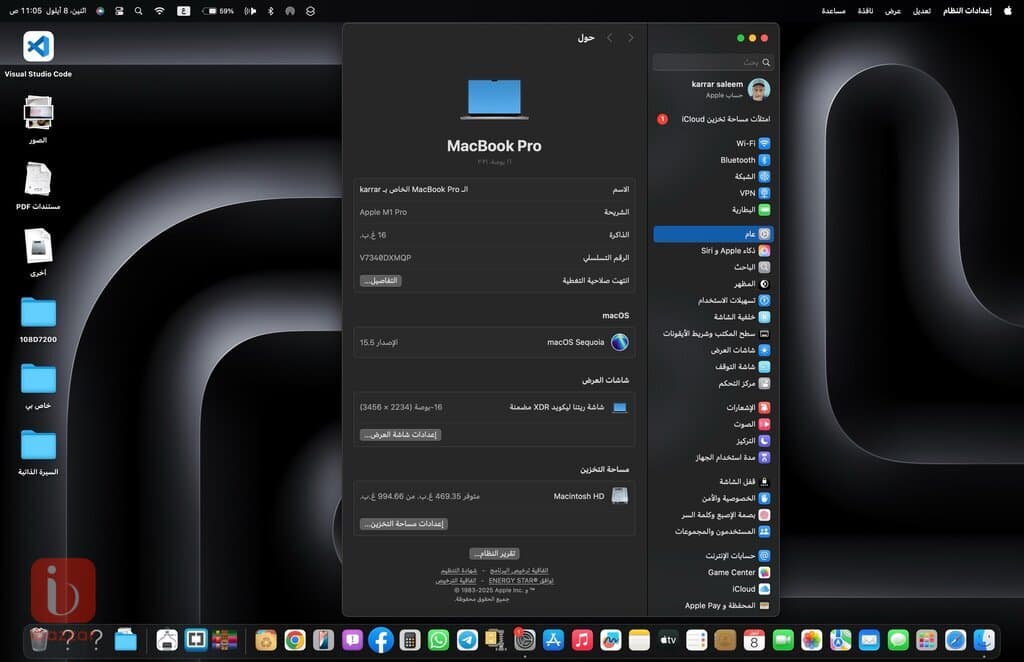Open WhatsApp from the Dock

(x=438, y=640)
